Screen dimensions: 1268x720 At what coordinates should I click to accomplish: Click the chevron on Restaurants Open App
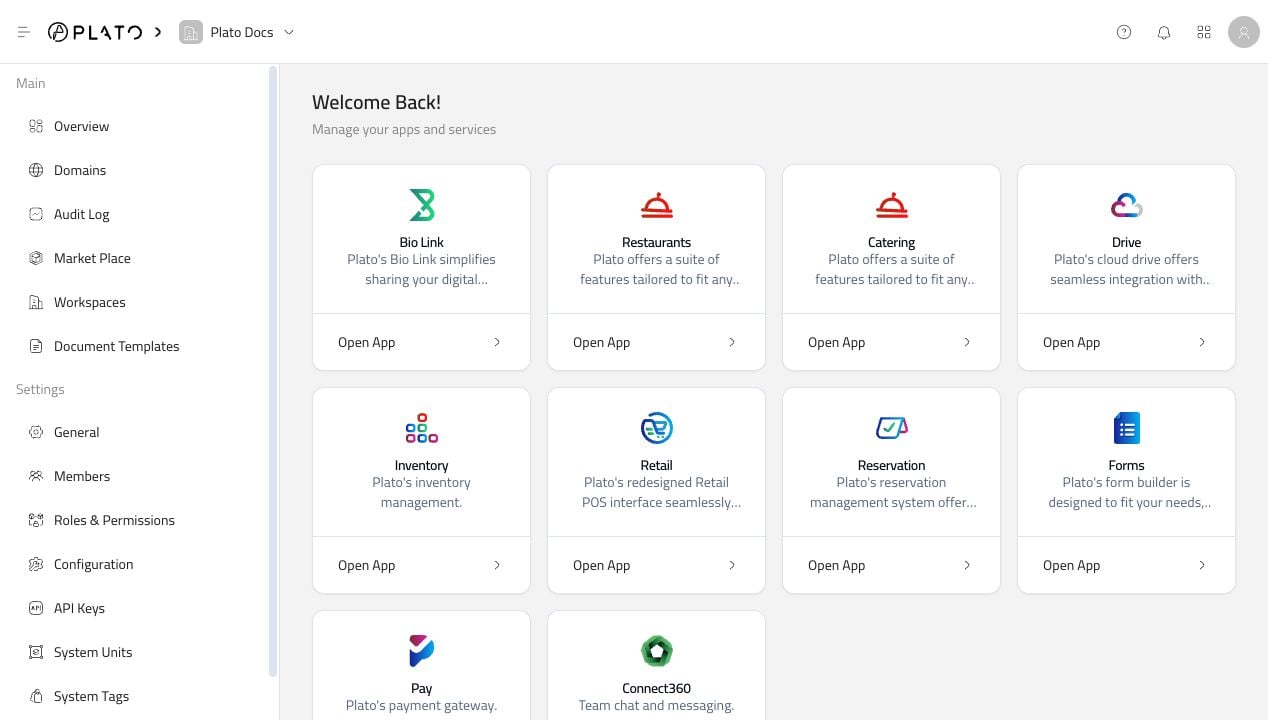click(x=732, y=342)
